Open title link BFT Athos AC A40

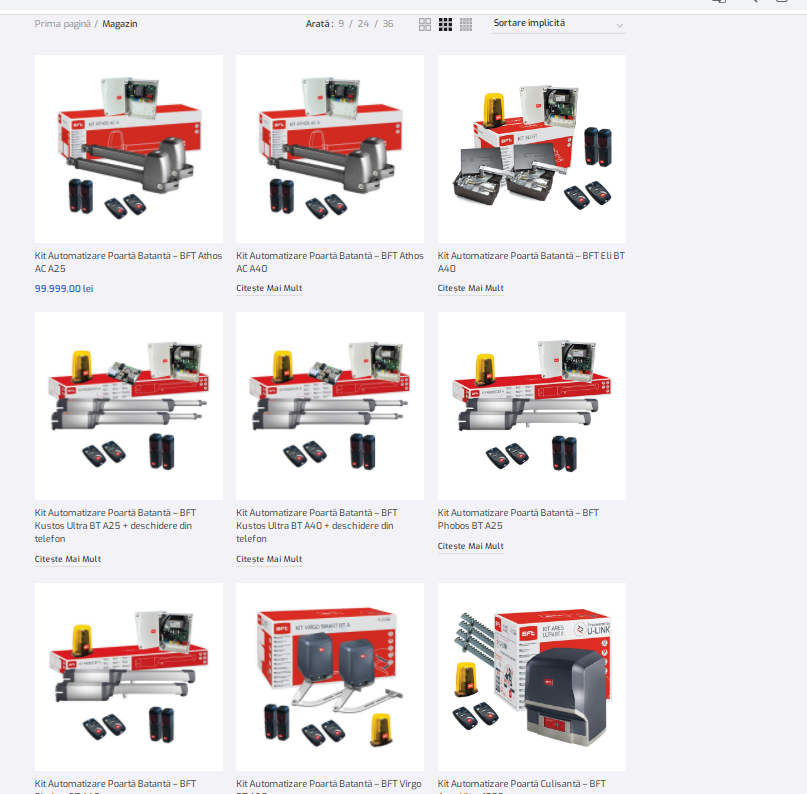point(330,262)
